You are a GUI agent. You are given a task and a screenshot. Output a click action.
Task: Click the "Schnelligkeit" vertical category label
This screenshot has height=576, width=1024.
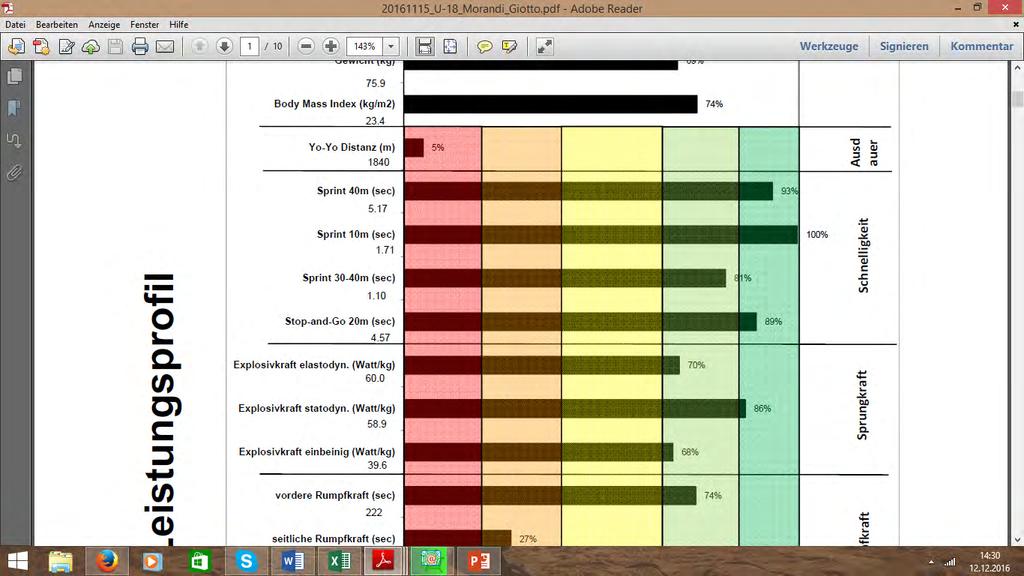[863, 255]
